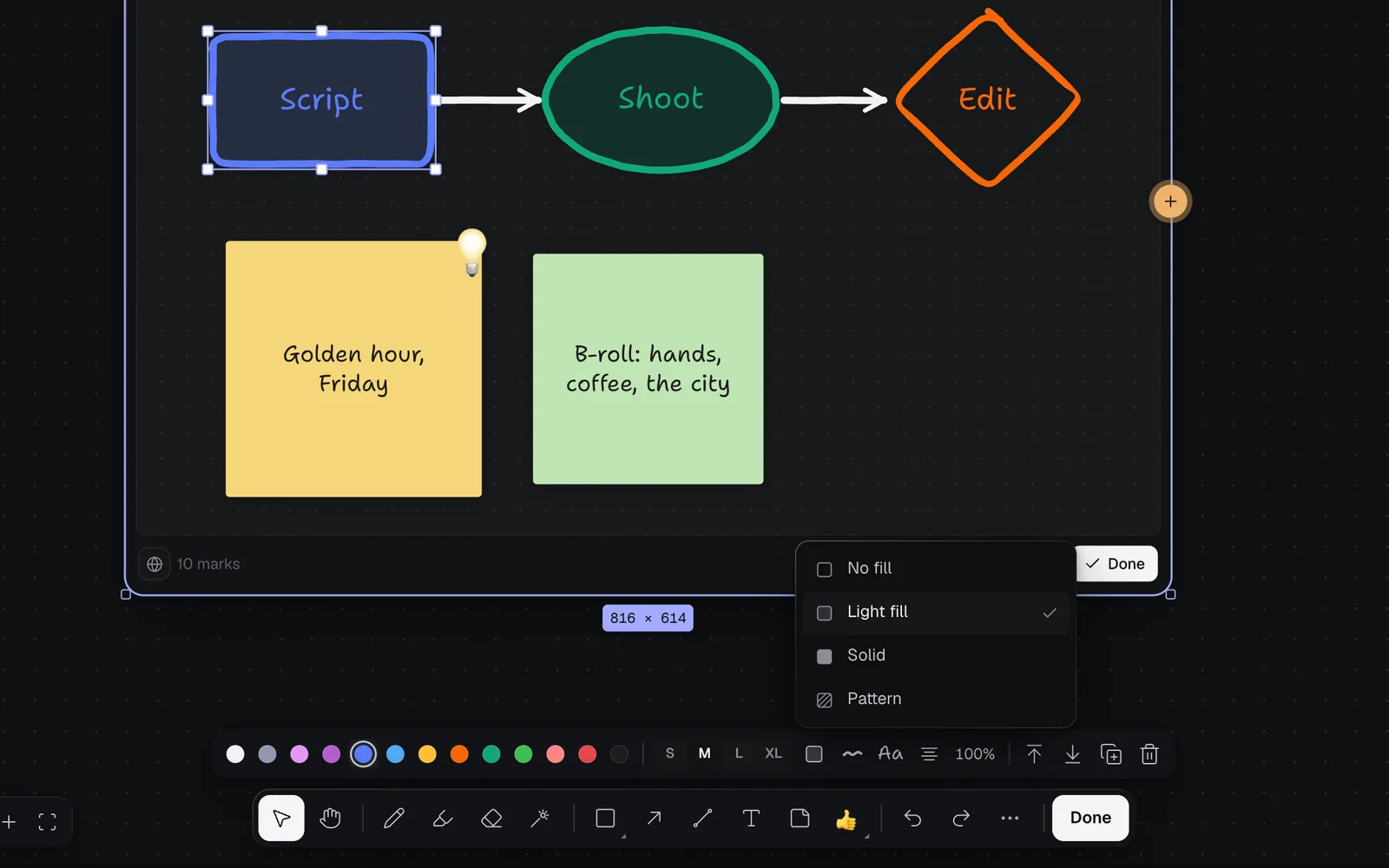Set stroke size to M
The width and height of the screenshot is (1389, 868).
tap(704, 754)
